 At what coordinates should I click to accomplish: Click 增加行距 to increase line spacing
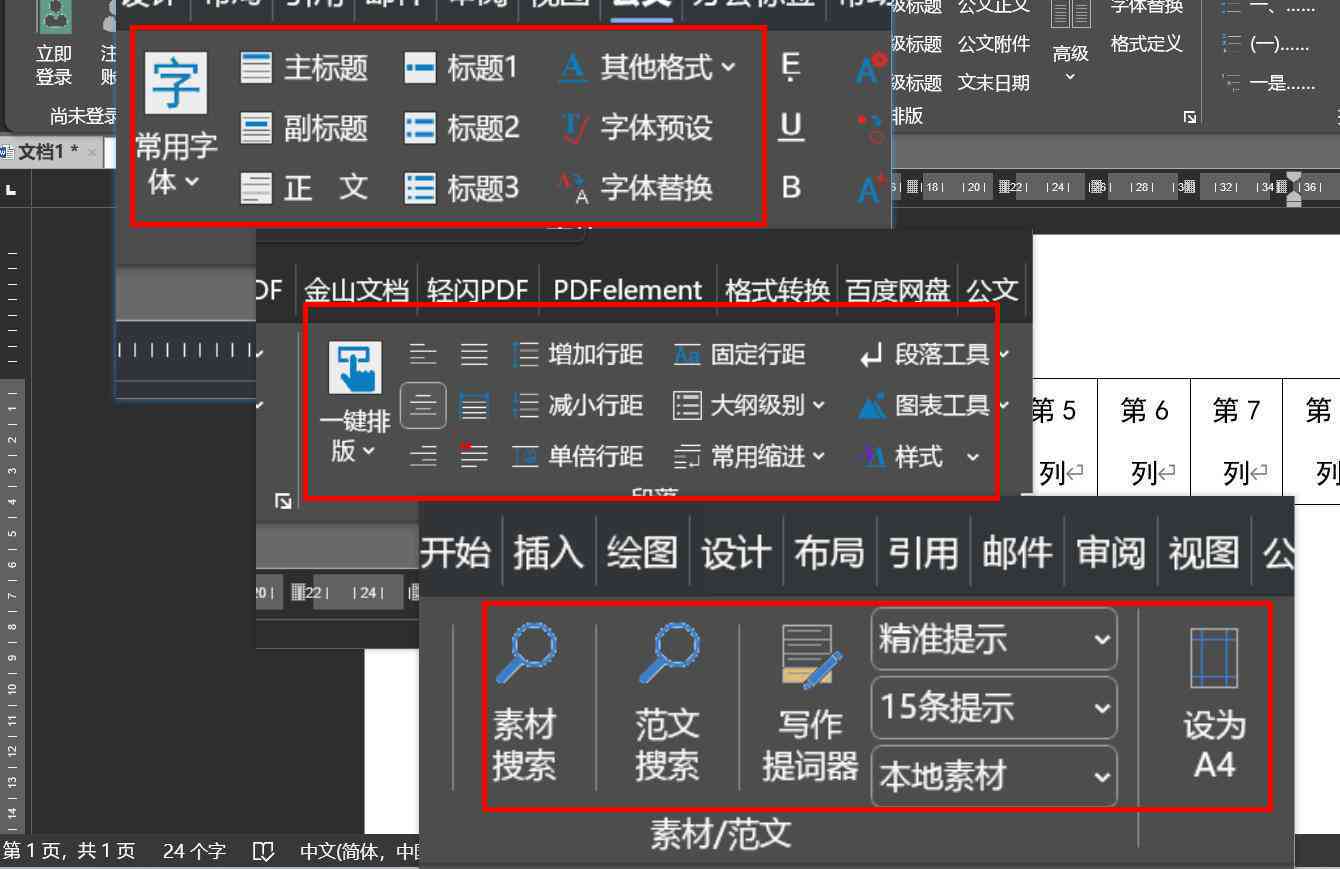(577, 354)
